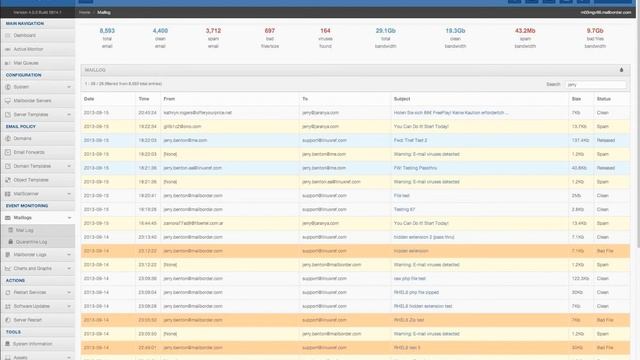Click the 'raw php file test' subject
This screenshot has width=640, height=360.
click(409, 279)
